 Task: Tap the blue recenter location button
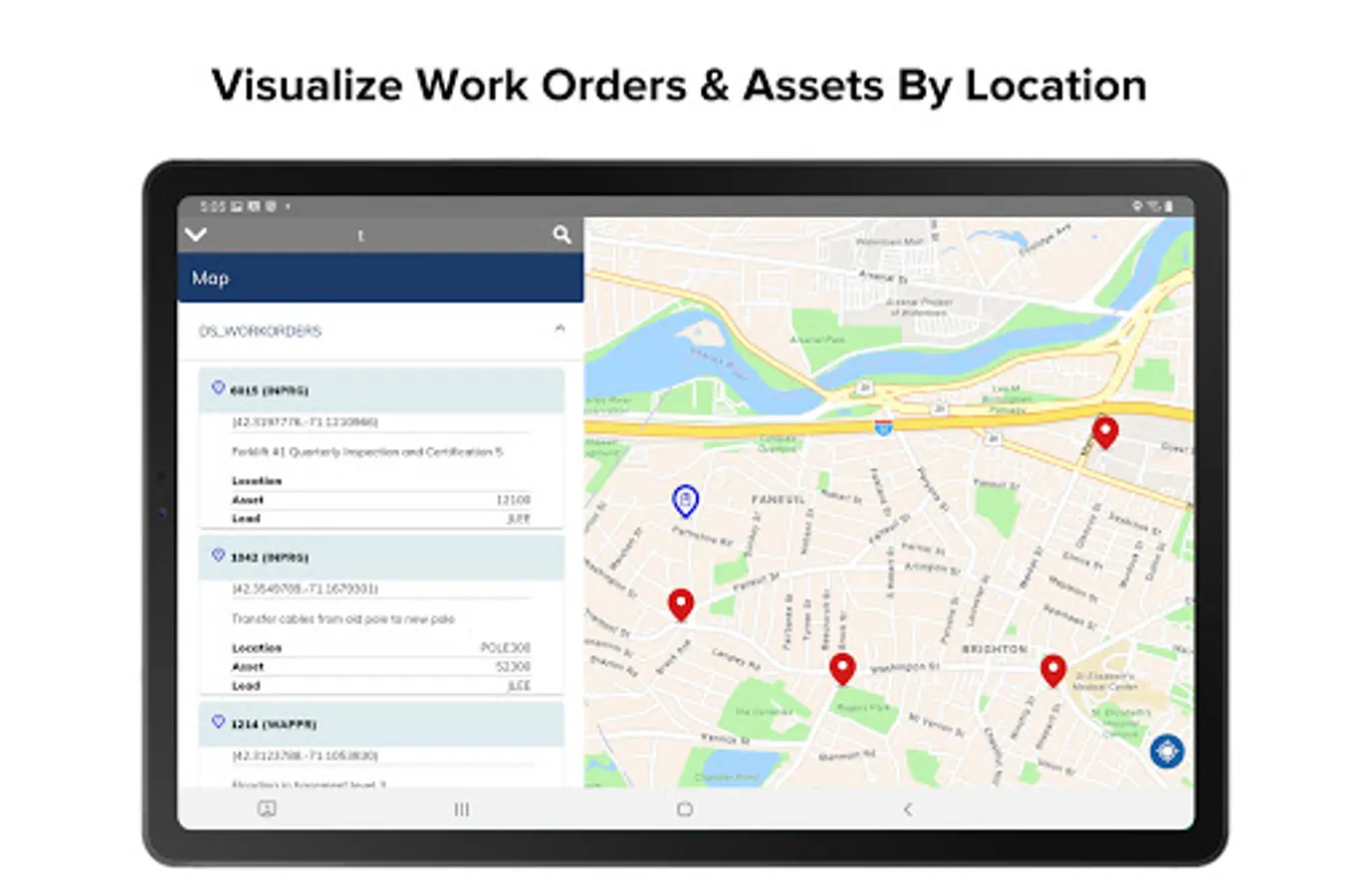click(x=1167, y=751)
